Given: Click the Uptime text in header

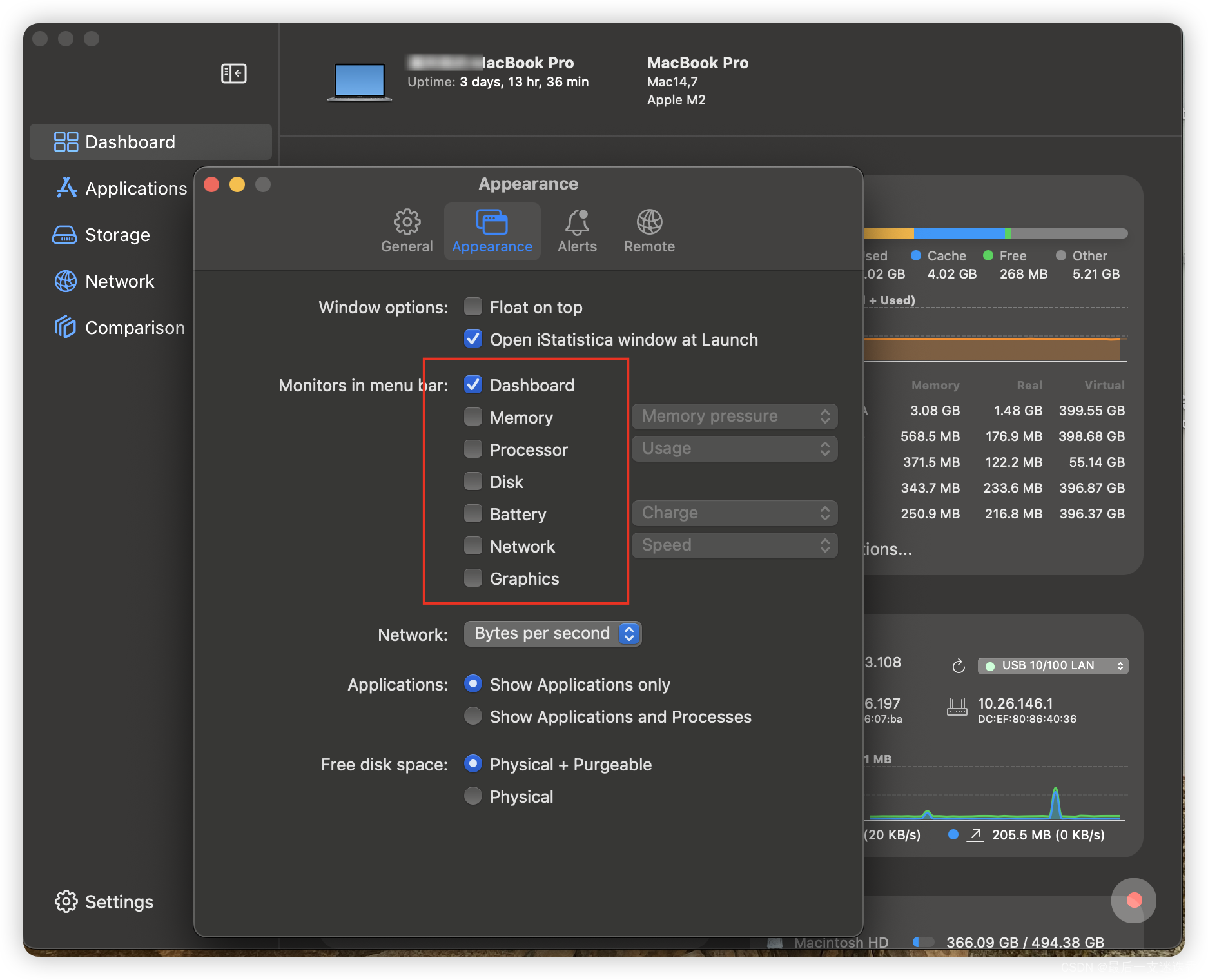Looking at the screenshot, I should (x=498, y=82).
